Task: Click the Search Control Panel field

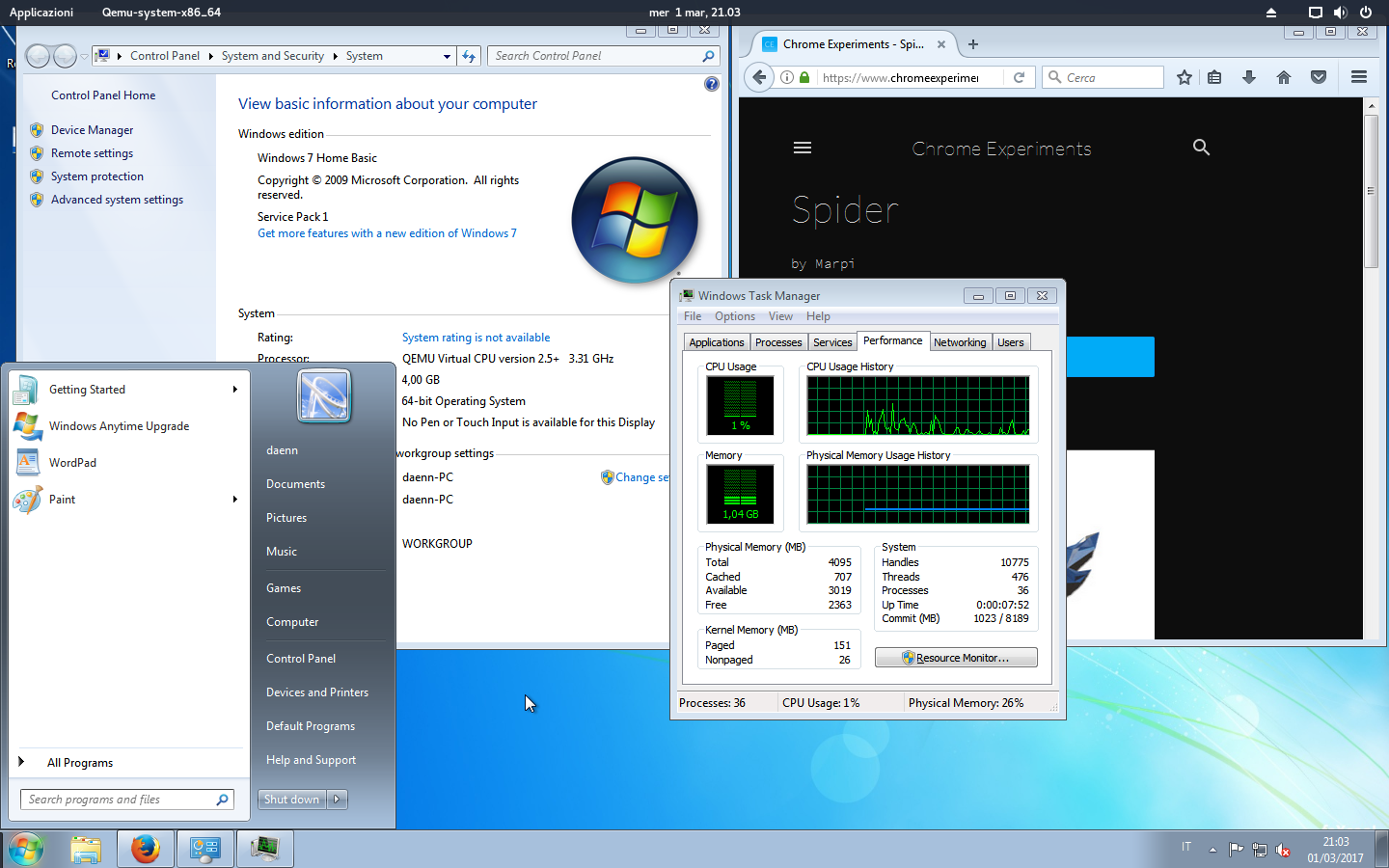Action: [604, 56]
